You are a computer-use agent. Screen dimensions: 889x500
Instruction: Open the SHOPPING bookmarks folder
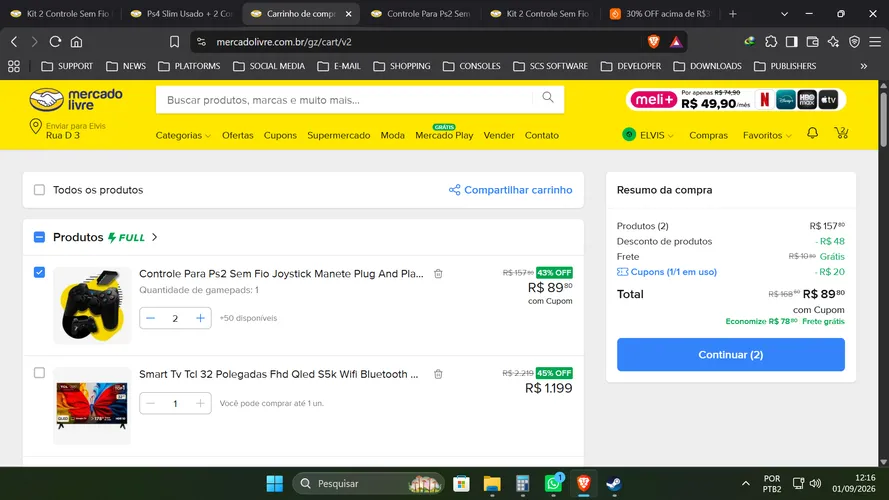click(x=402, y=66)
